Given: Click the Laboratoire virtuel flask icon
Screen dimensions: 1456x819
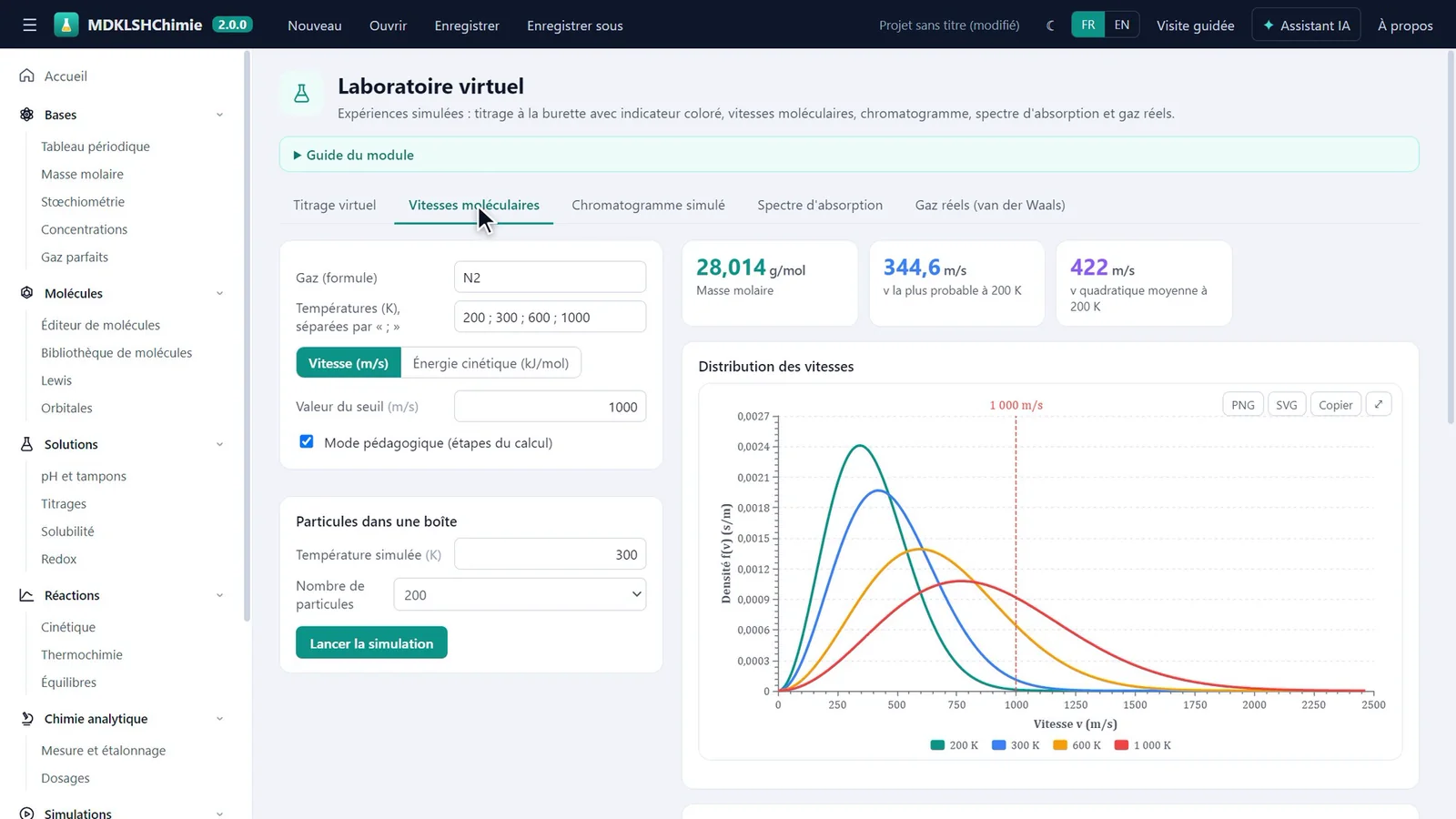Looking at the screenshot, I should tap(301, 93).
